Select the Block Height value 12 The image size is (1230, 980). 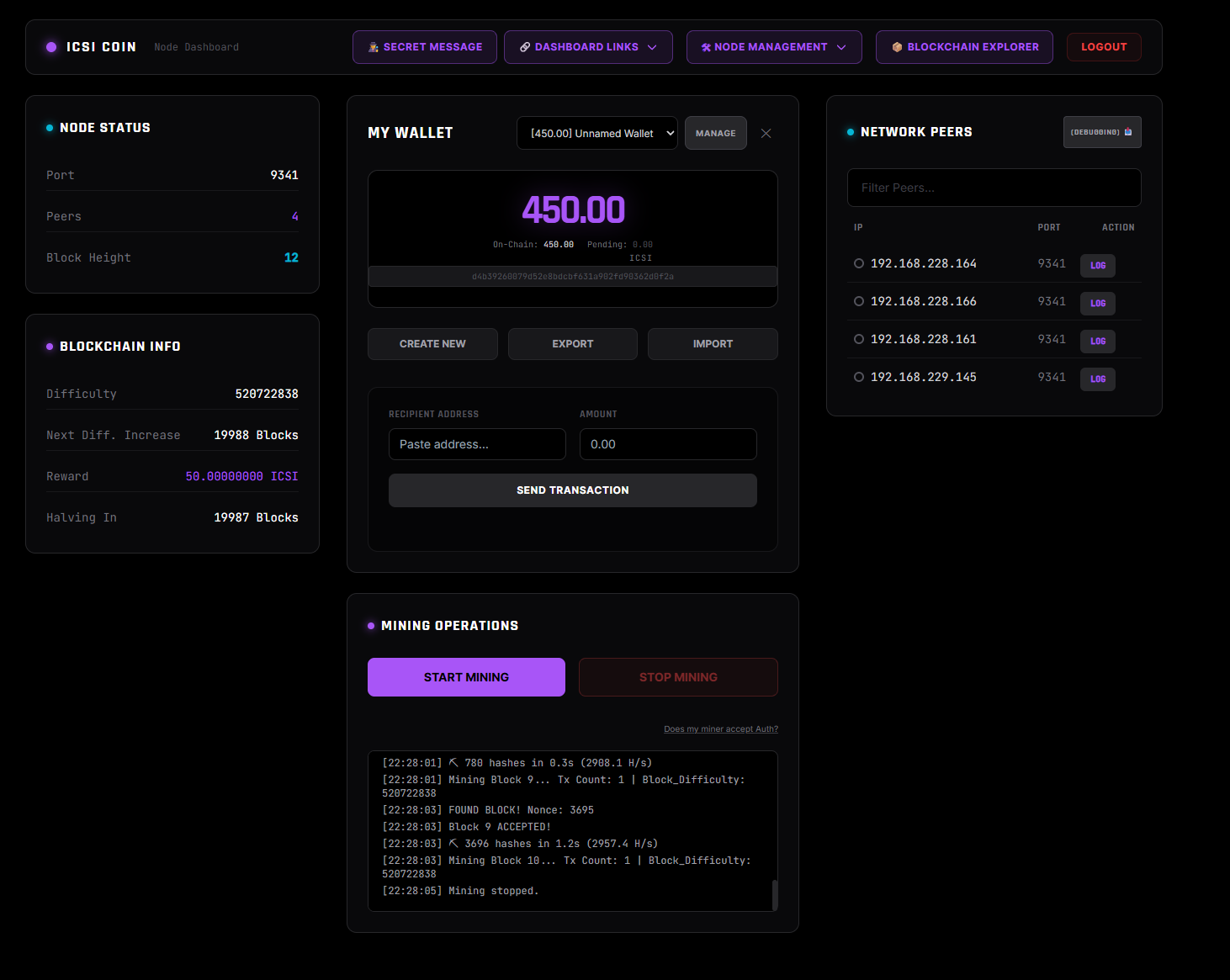pos(291,257)
